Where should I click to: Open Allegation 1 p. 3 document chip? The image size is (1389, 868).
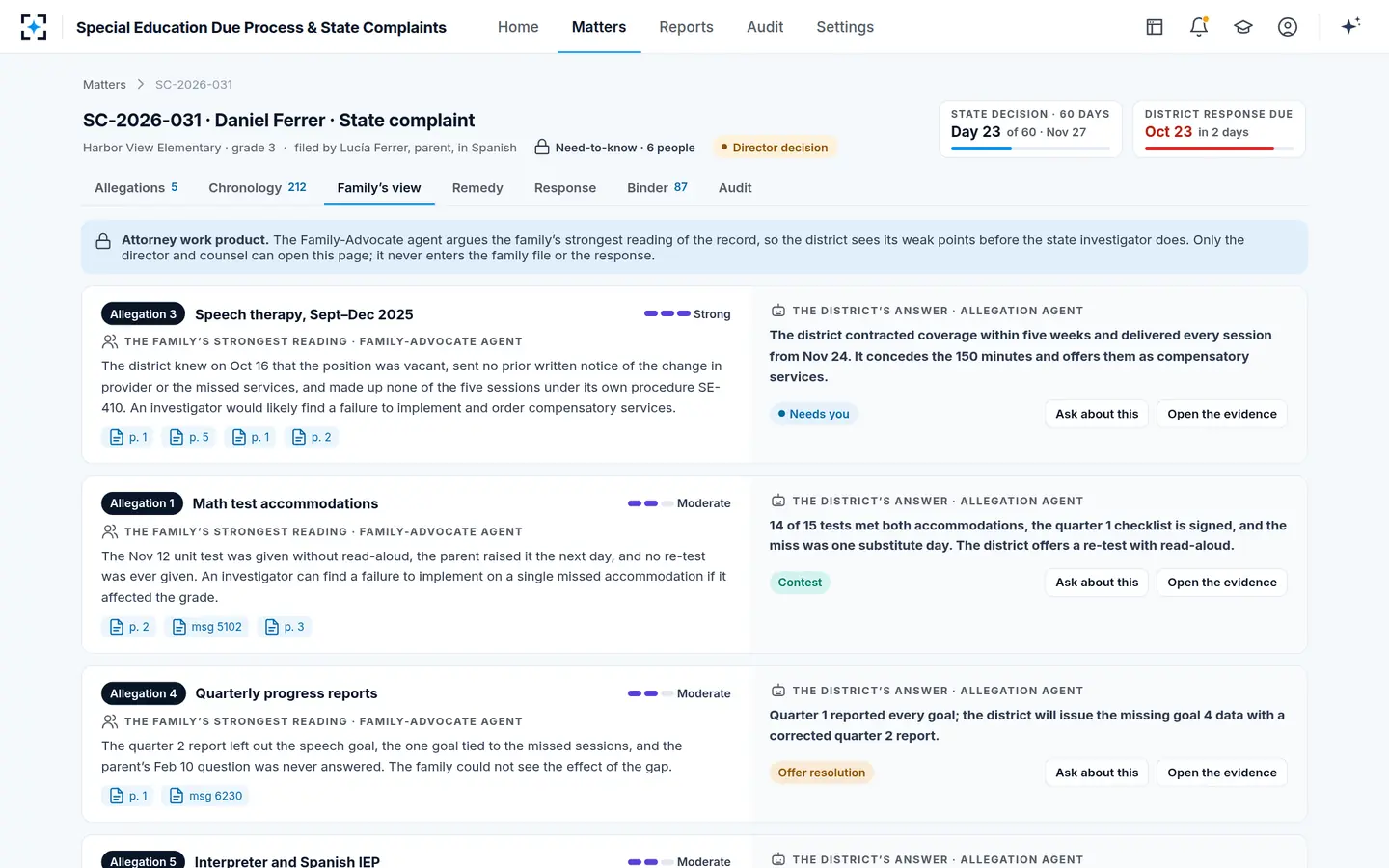pyautogui.click(x=285, y=627)
